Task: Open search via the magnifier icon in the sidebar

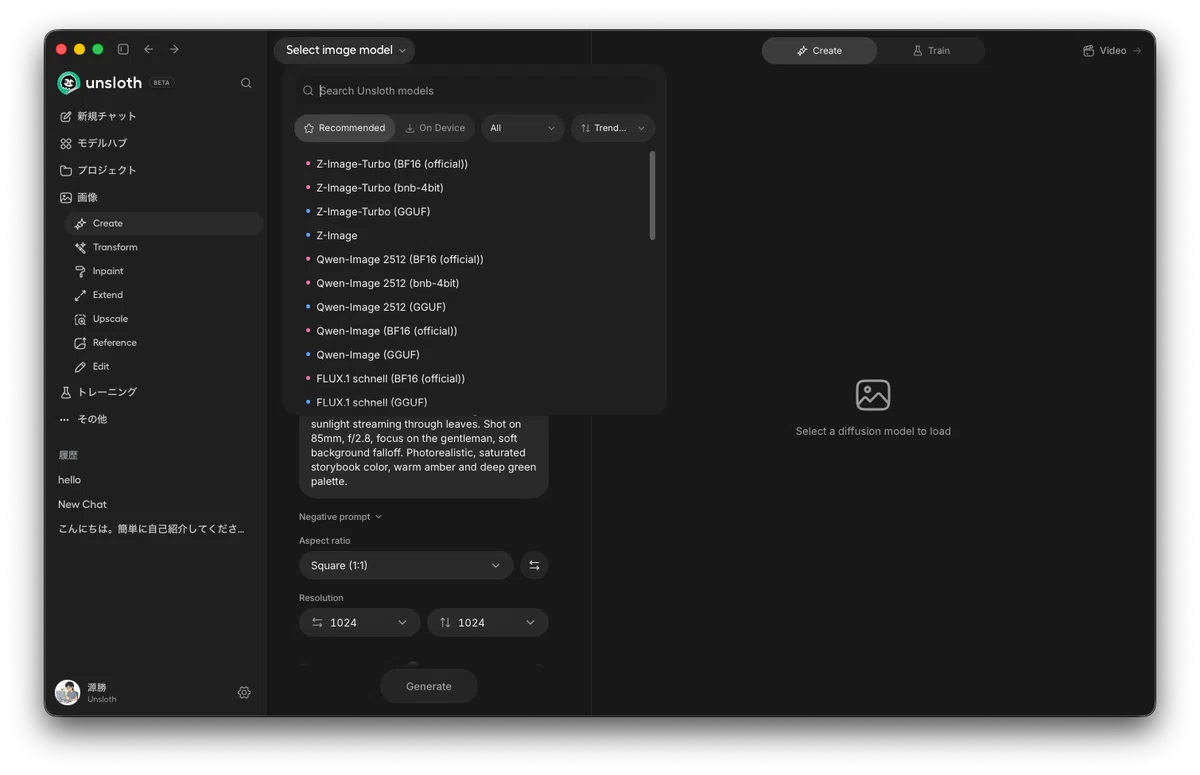Action: [246, 83]
